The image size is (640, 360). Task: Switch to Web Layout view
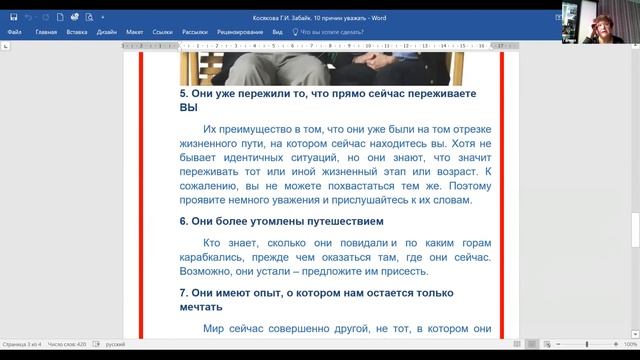coord(547,344)
